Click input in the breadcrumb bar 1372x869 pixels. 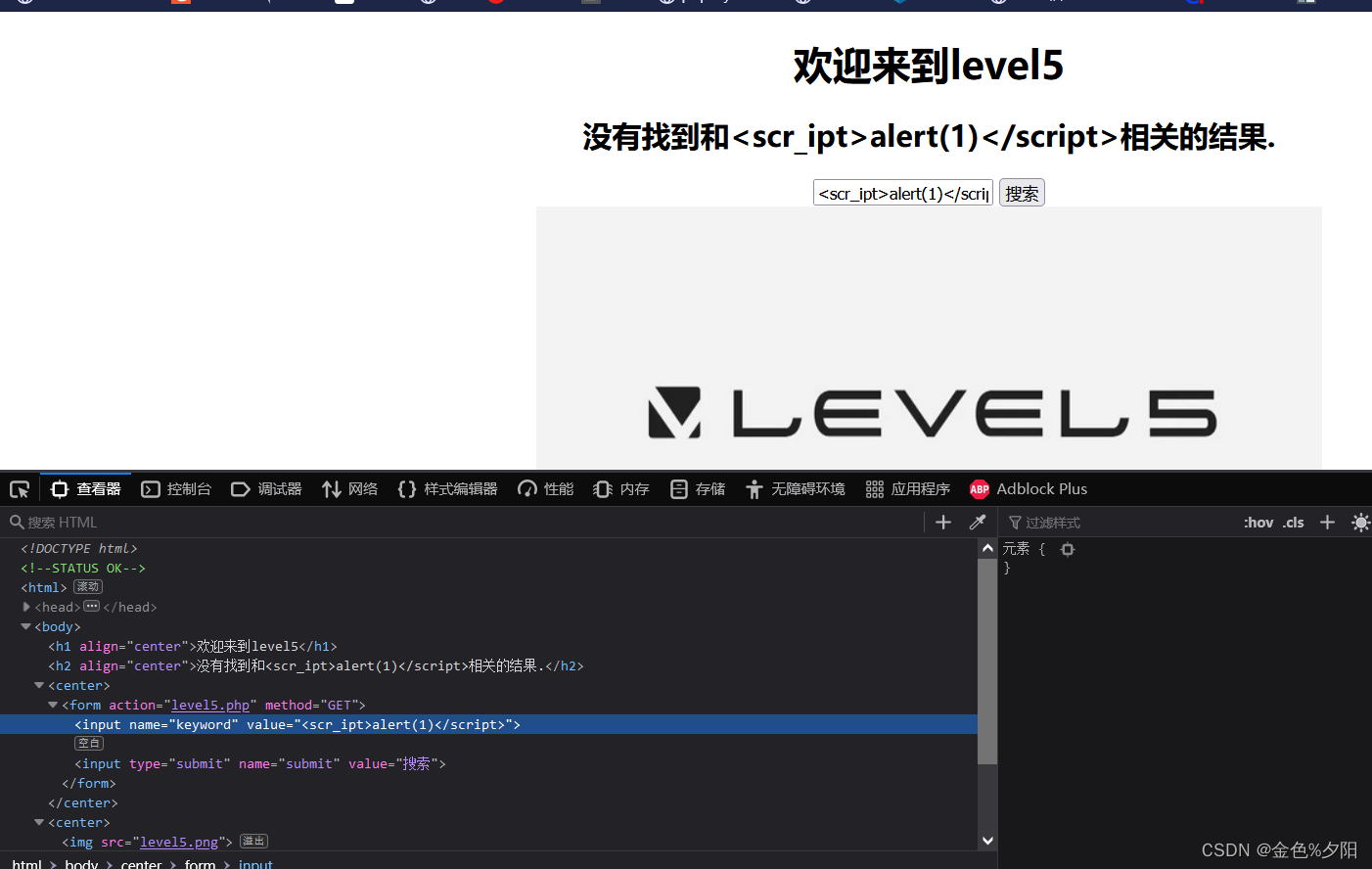[x=255, y=864]
